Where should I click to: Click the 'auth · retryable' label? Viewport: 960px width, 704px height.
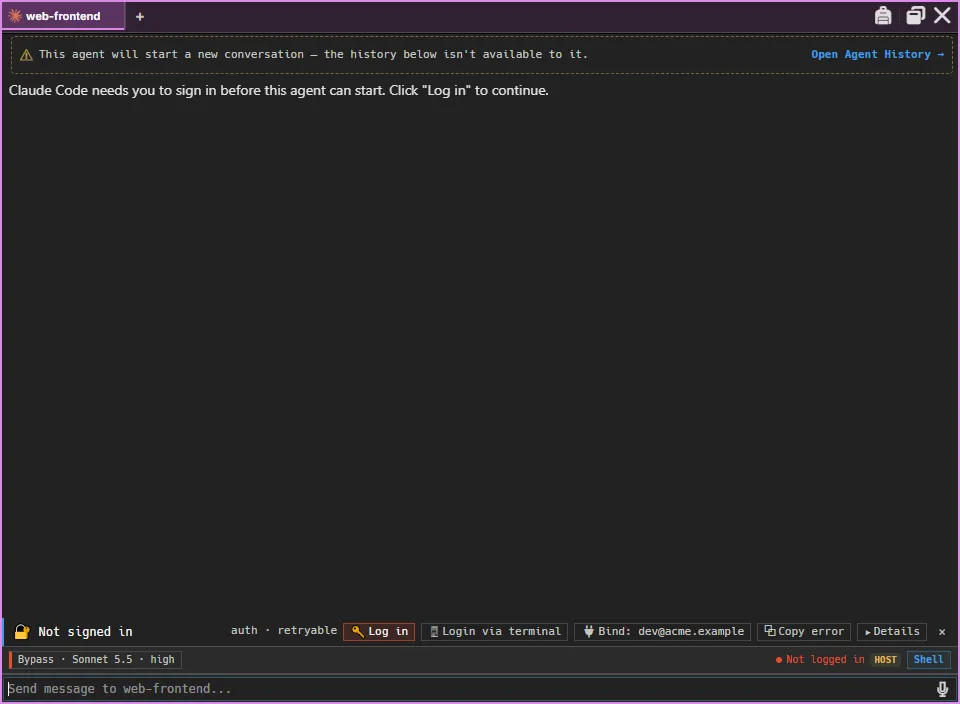tap(283, 631)
